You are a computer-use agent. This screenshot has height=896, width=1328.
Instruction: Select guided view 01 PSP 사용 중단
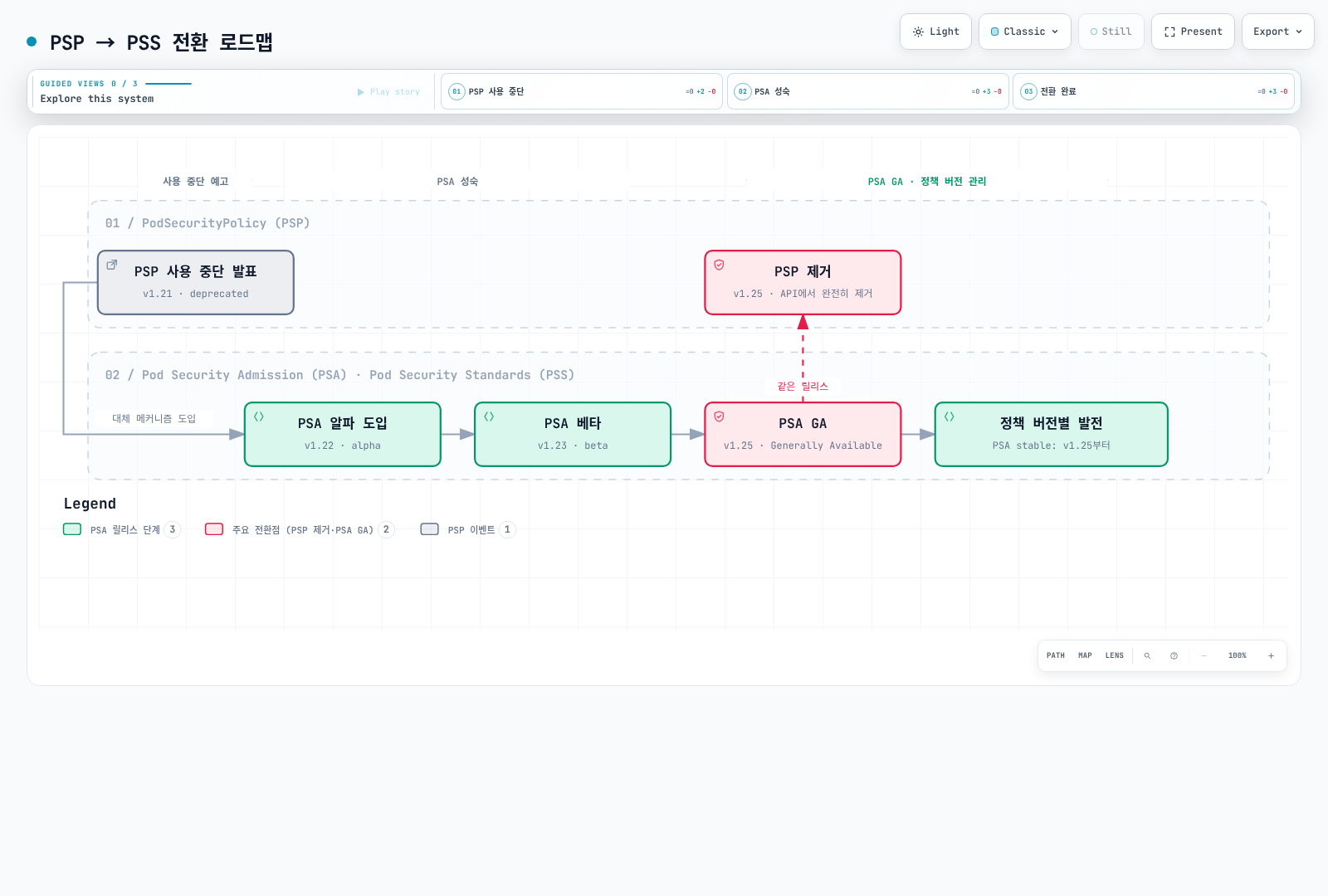[x=581, y=91]
